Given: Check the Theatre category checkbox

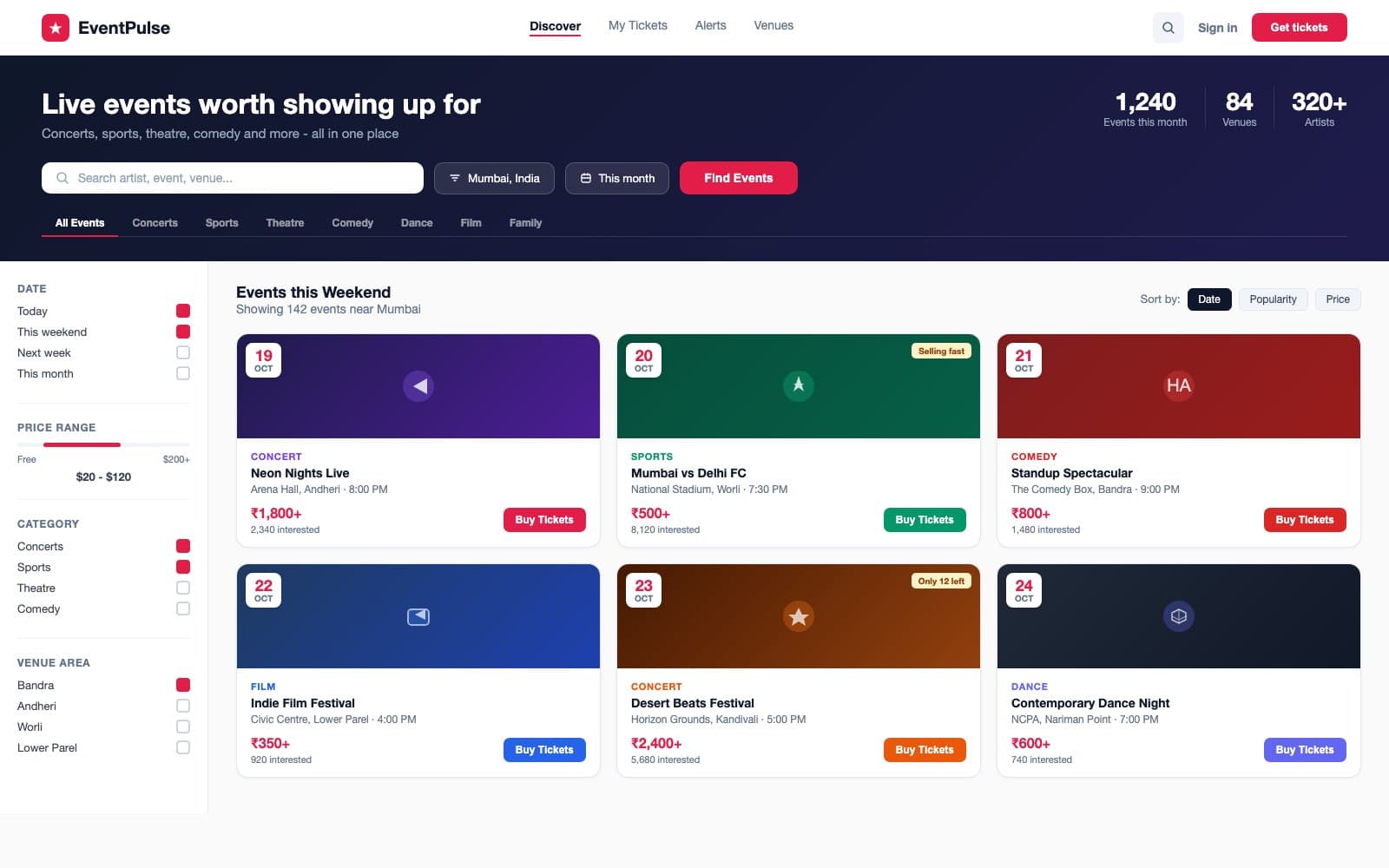Looking at the screenshot, I should [x=183, y=588].
